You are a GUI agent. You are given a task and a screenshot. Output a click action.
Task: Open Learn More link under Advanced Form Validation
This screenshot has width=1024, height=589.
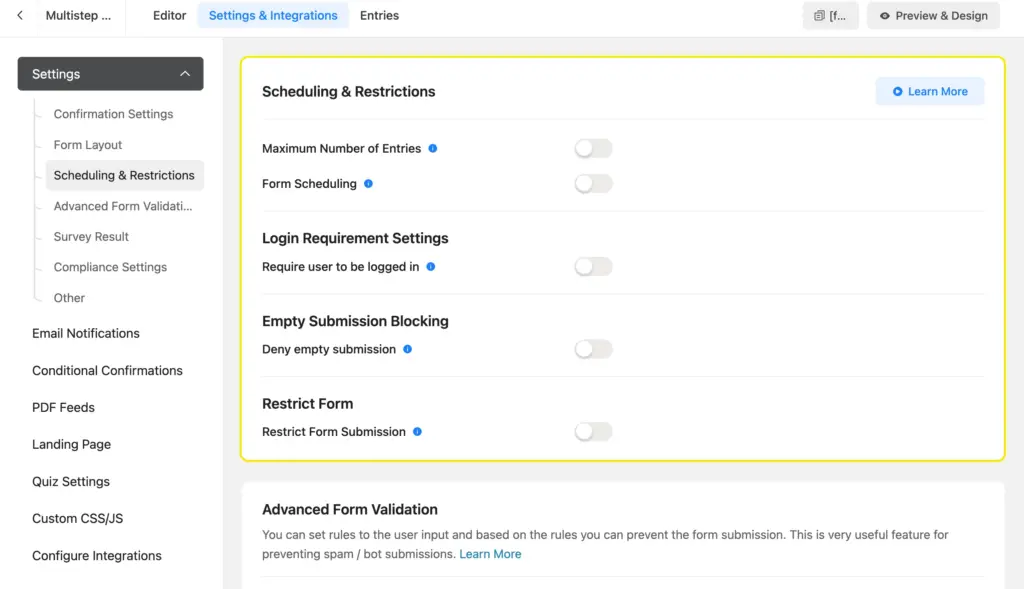tap(490, 554)
